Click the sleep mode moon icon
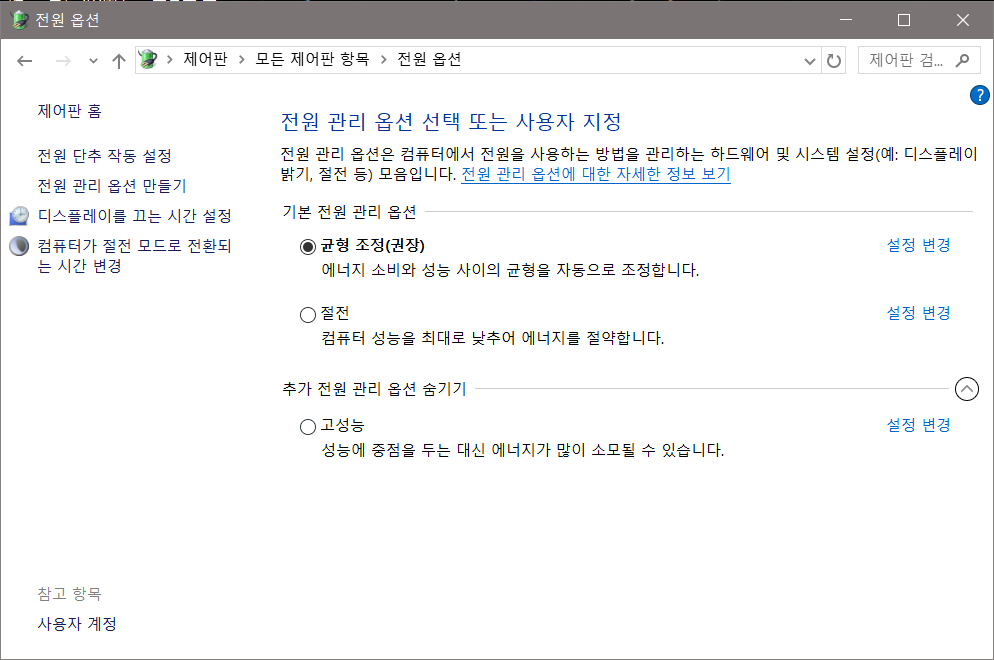Screen dimensions: 994x660 (19, 246)
